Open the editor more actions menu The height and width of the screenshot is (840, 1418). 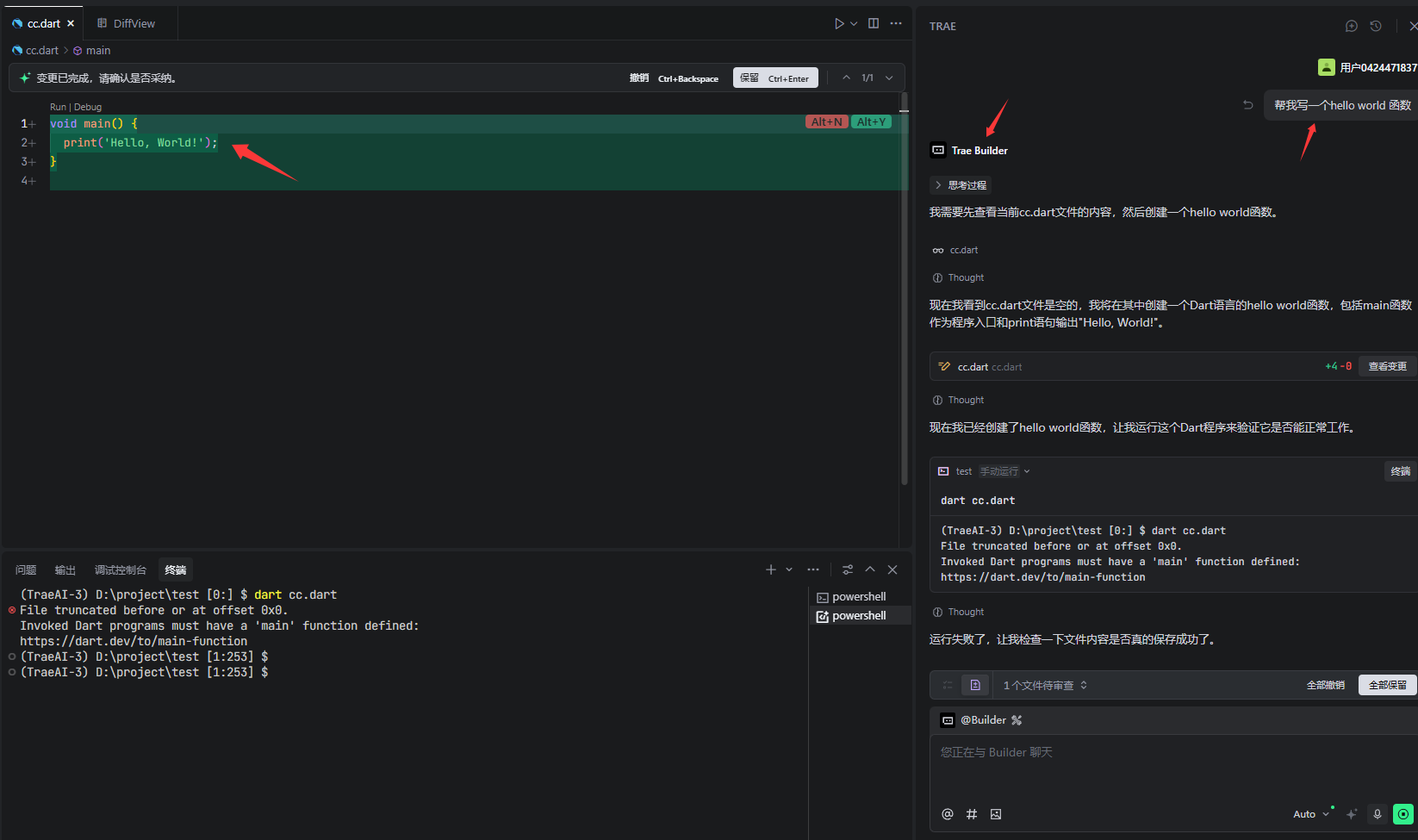(x=896, y=23)
